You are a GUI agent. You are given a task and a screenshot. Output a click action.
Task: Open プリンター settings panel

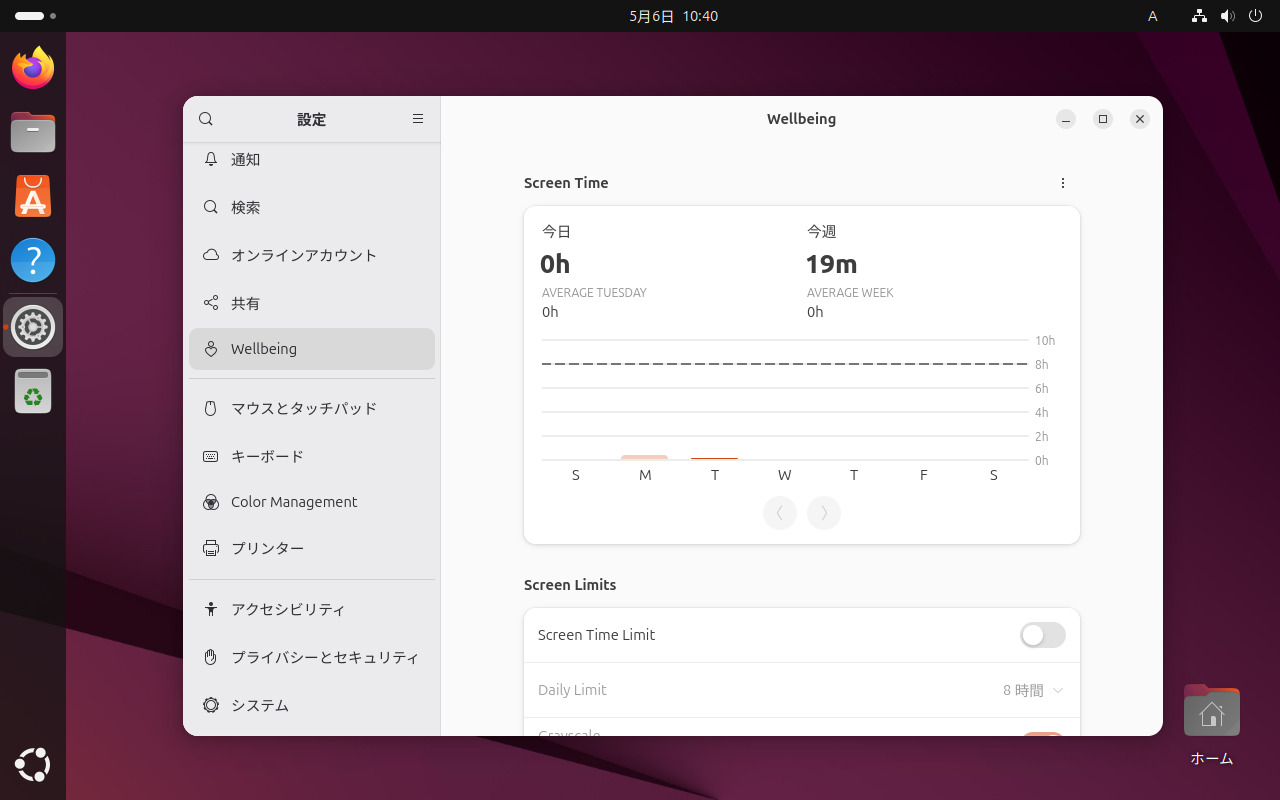point(312,548)
